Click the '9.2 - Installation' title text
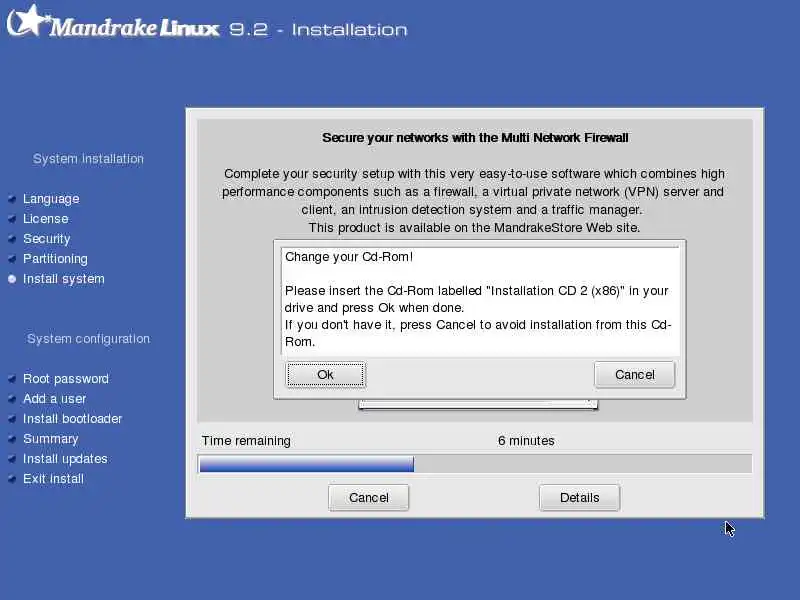The image size is (800, 600). point(318,30)
